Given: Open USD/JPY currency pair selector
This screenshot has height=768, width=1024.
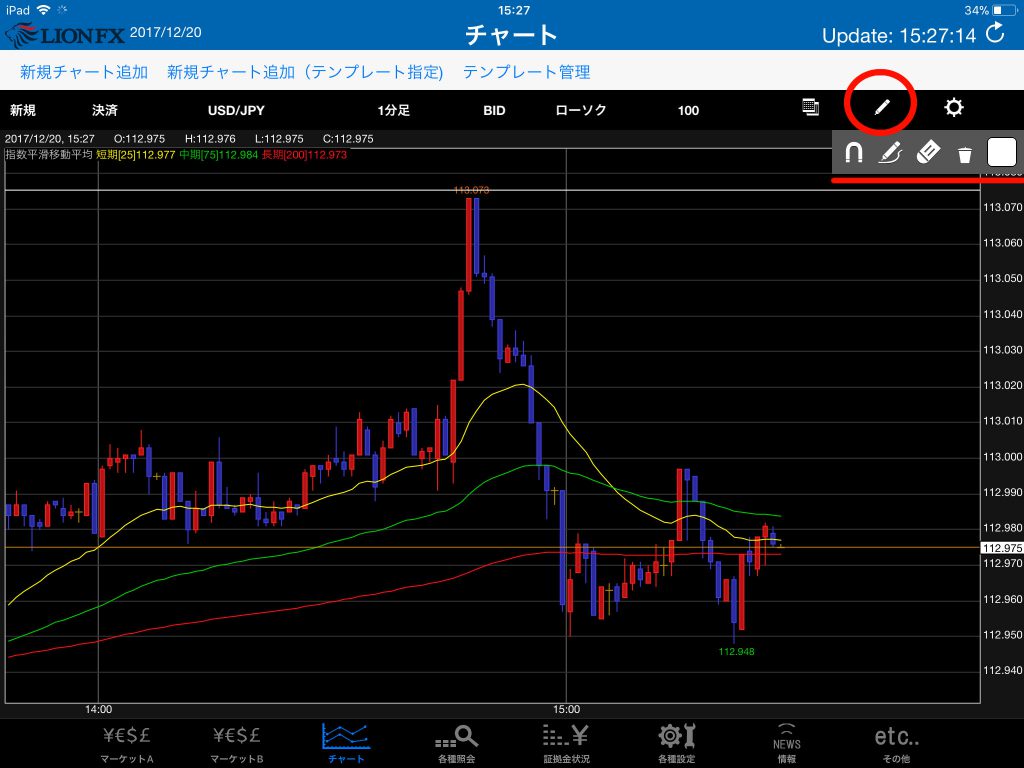Looking at the screenshot, I should pyautogui.click(x=236, y=110).
